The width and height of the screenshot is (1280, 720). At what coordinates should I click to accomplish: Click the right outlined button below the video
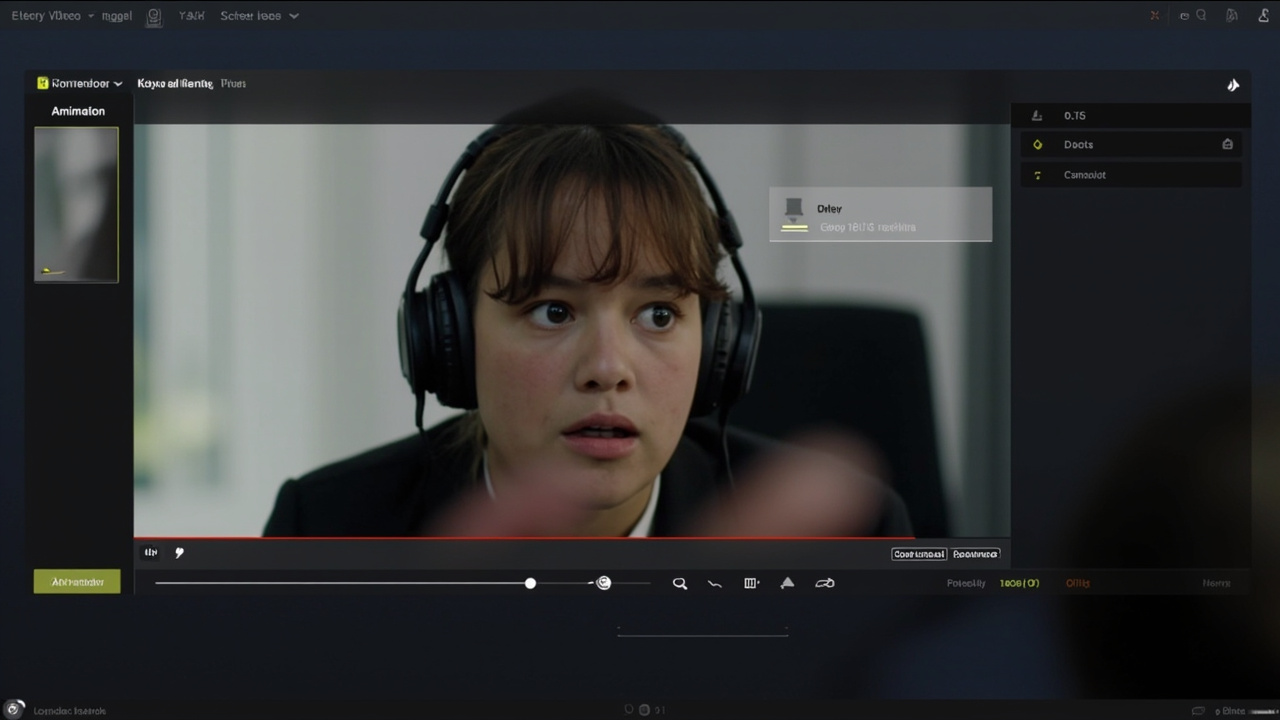[975, 554]
